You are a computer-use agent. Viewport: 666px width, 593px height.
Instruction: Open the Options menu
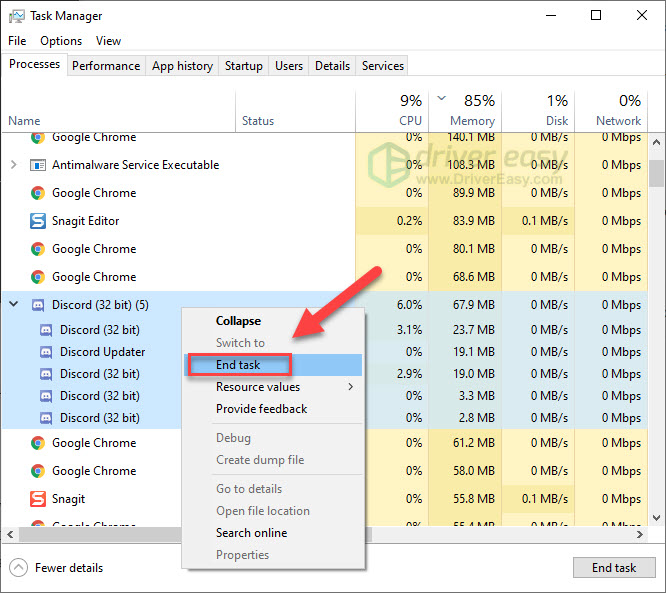pyautogui.click(x=61, y=41)
